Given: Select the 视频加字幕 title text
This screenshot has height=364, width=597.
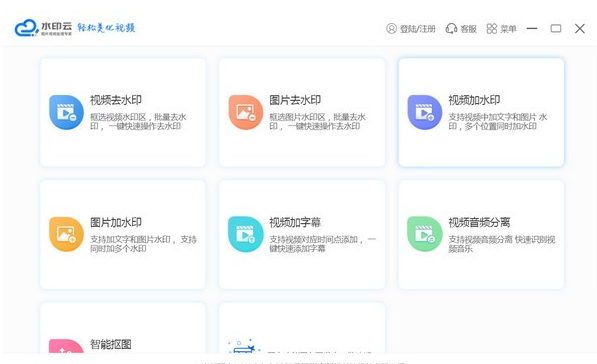Looking at the screenshot, I should 295,222.
